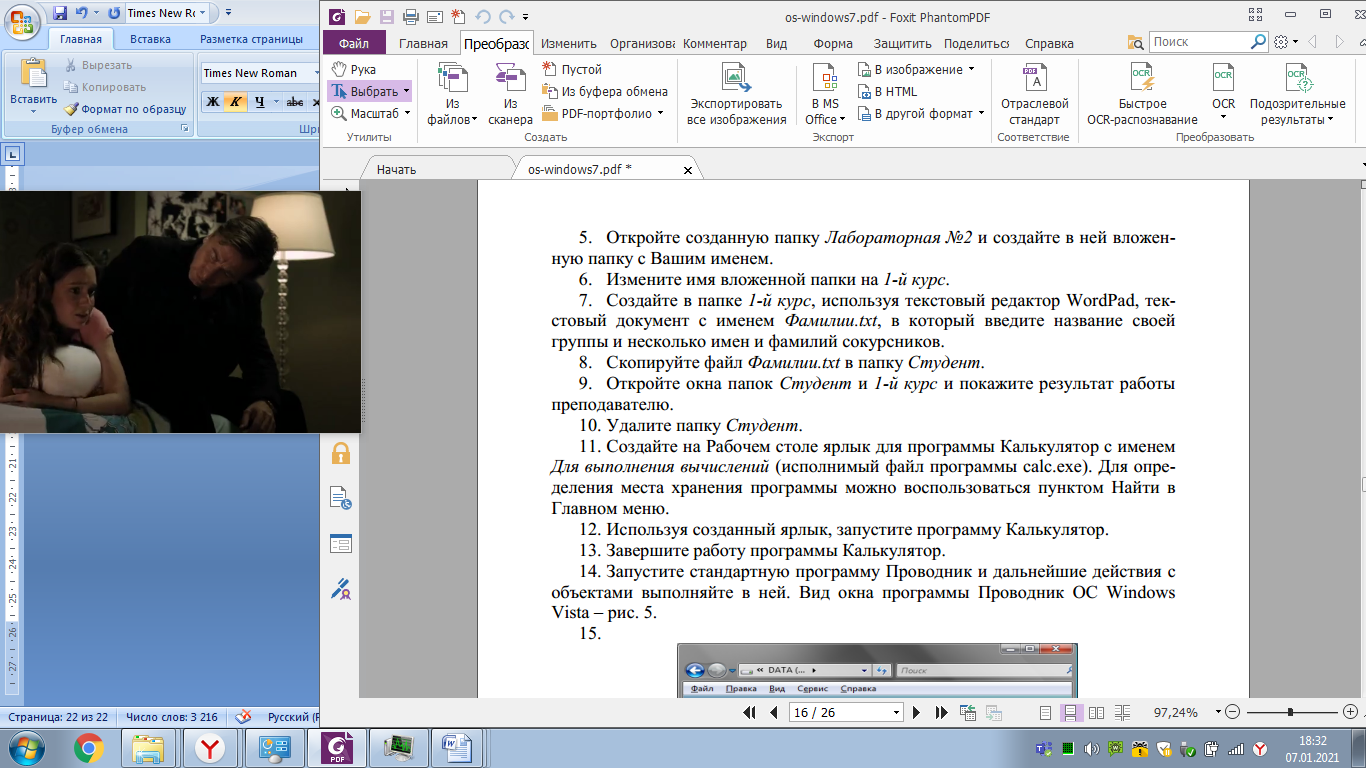Switch to single page view
This screenshot has height=768, width=1366.
click(1046, 713)
